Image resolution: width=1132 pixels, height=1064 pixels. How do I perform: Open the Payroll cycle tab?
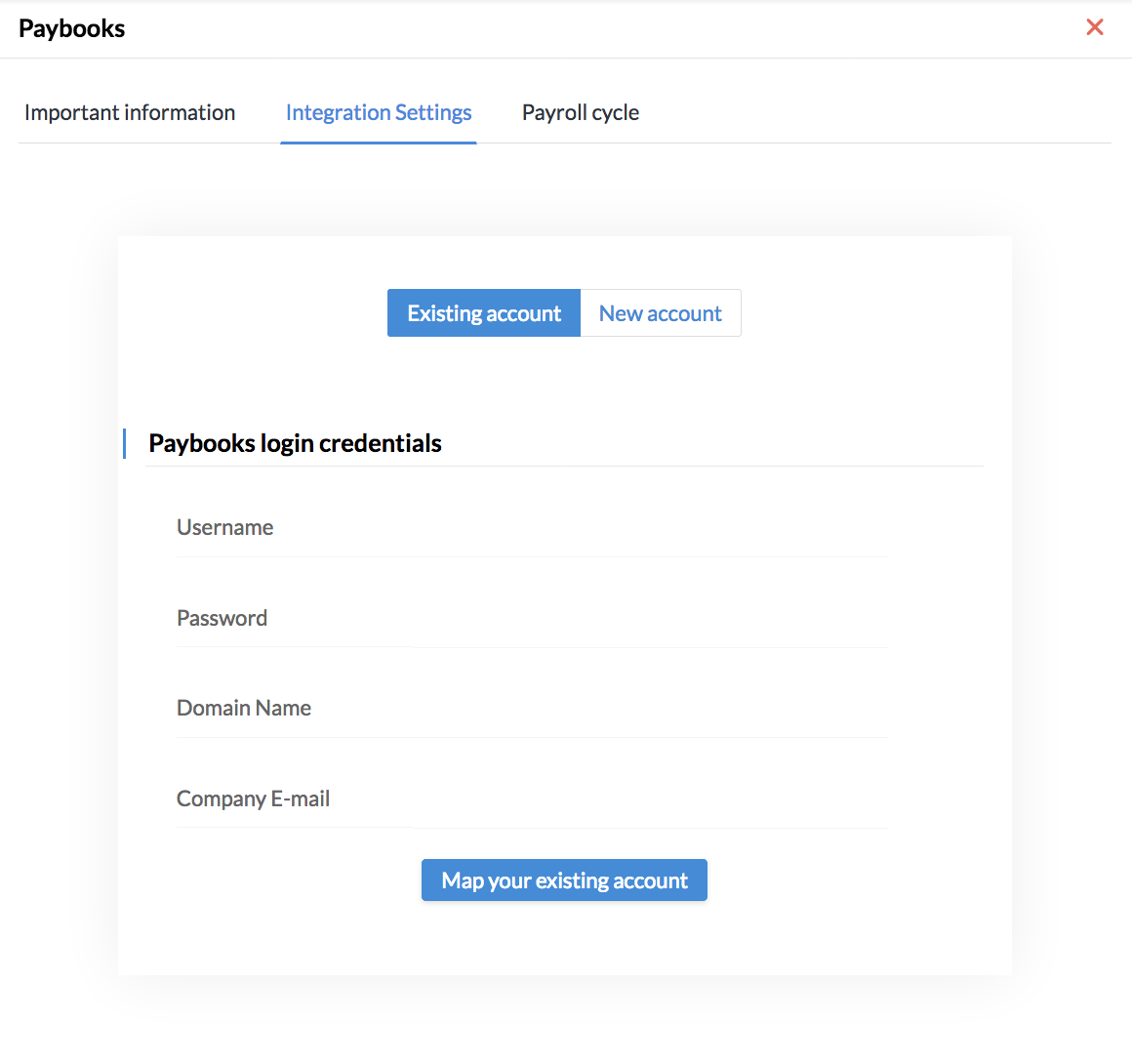point(581,112)
